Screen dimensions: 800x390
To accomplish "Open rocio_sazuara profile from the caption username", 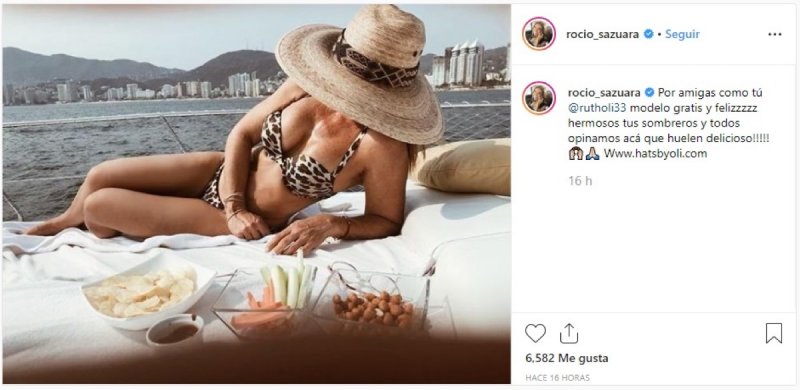I will (x=605, y=93).
